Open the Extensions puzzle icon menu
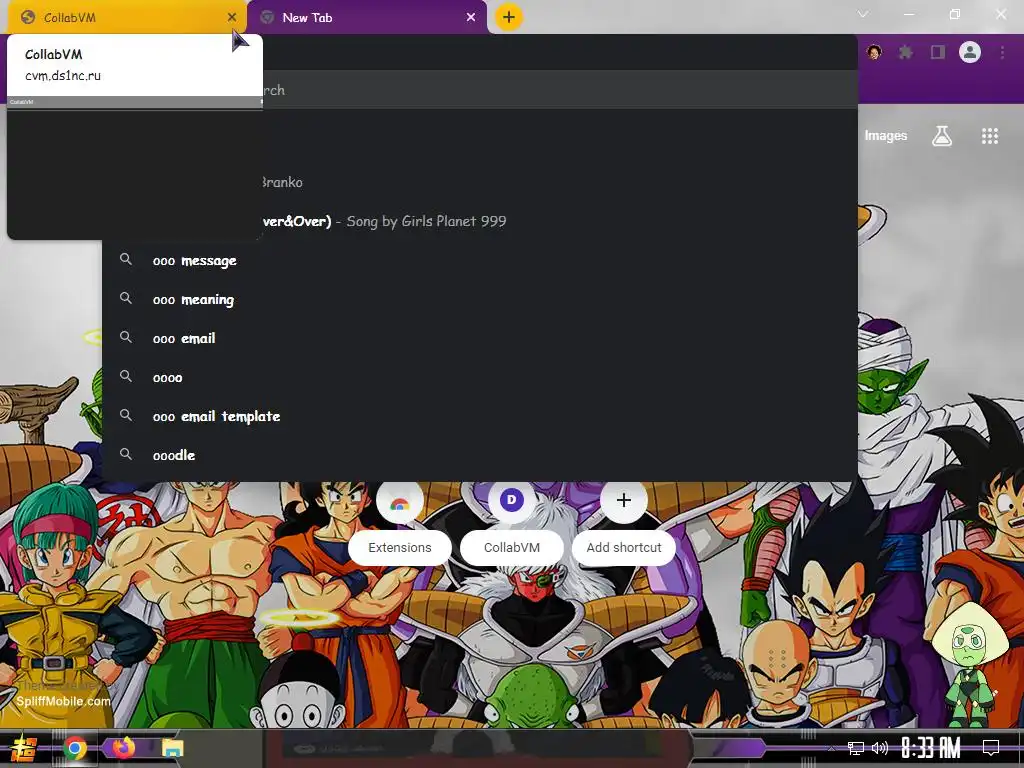Screen dimensions: 1024x768 coord(906,52)
